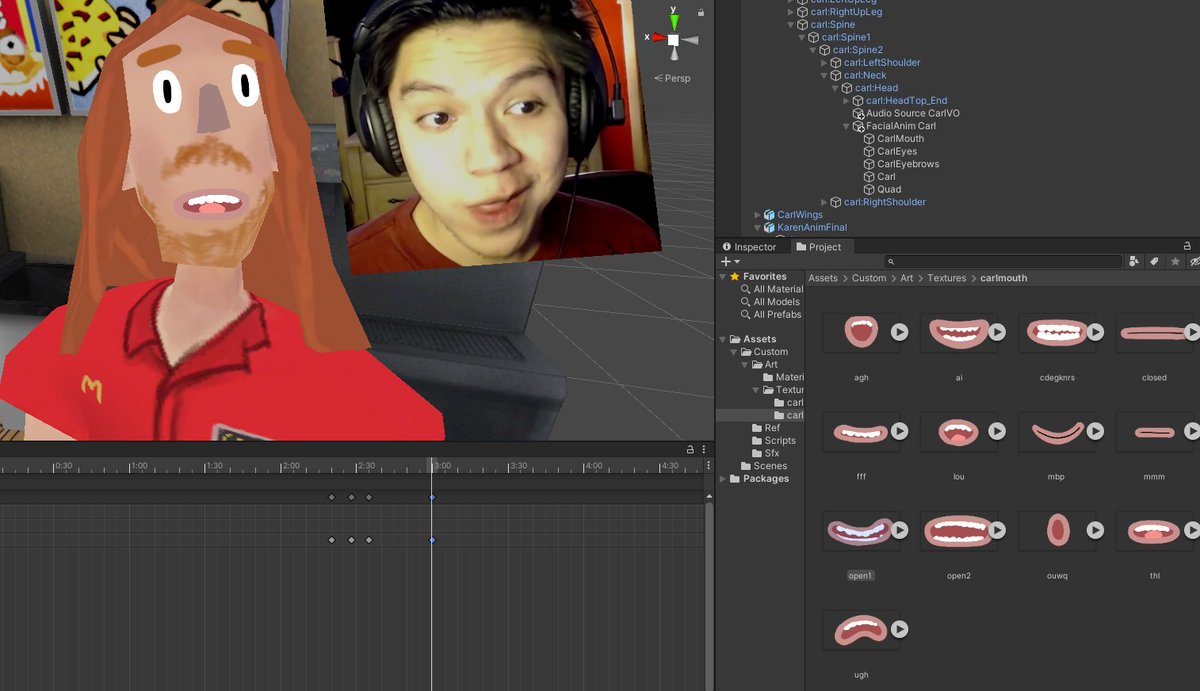Select All Models favorite search

coord(769,302)
